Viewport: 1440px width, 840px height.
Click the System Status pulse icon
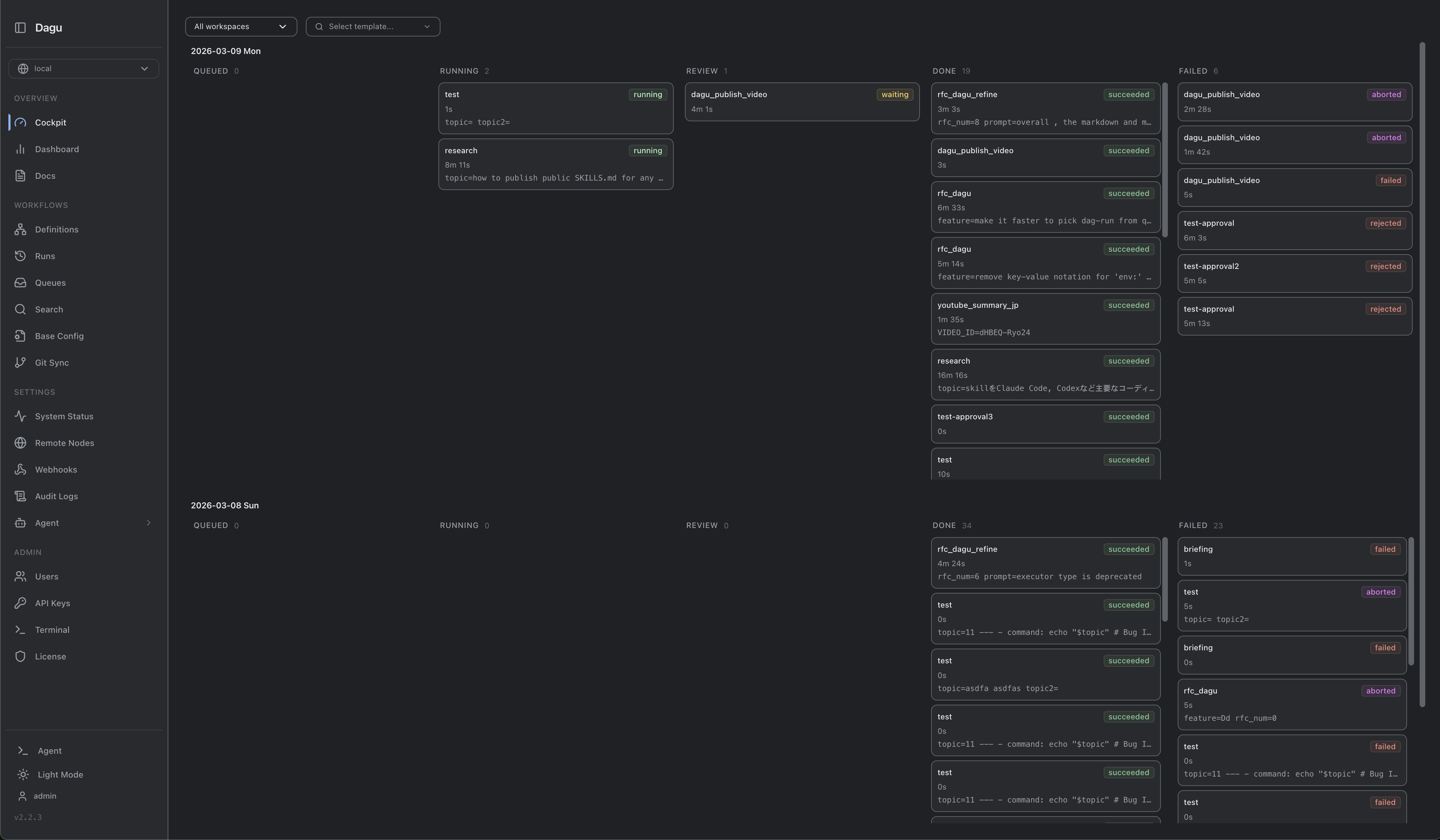(x=21, y=416)
